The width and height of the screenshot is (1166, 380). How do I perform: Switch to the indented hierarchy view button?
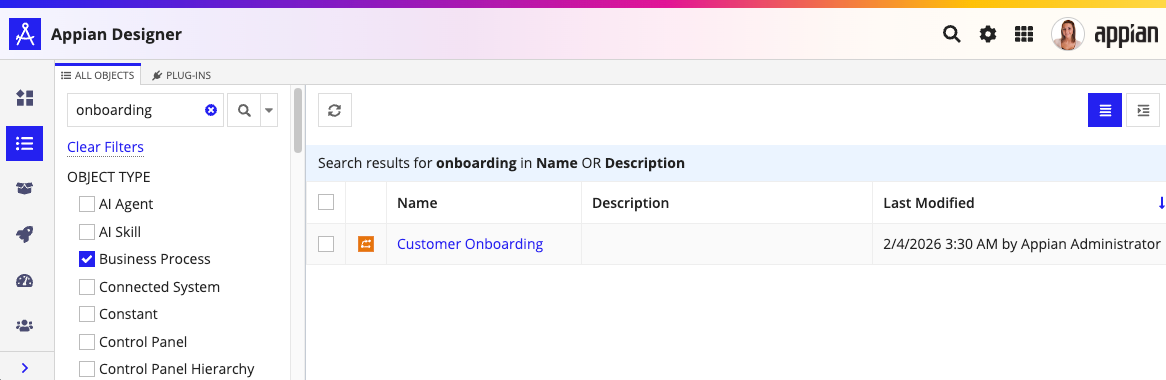(1144, 110)
